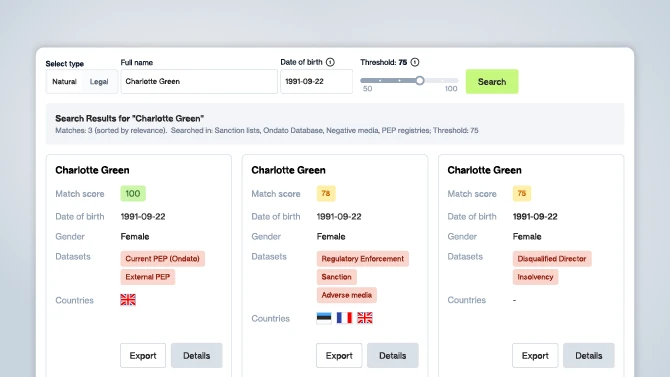The width and height of the screenshot is (670, 377).
Task: Open Details for the third result card
Action: 589,356
